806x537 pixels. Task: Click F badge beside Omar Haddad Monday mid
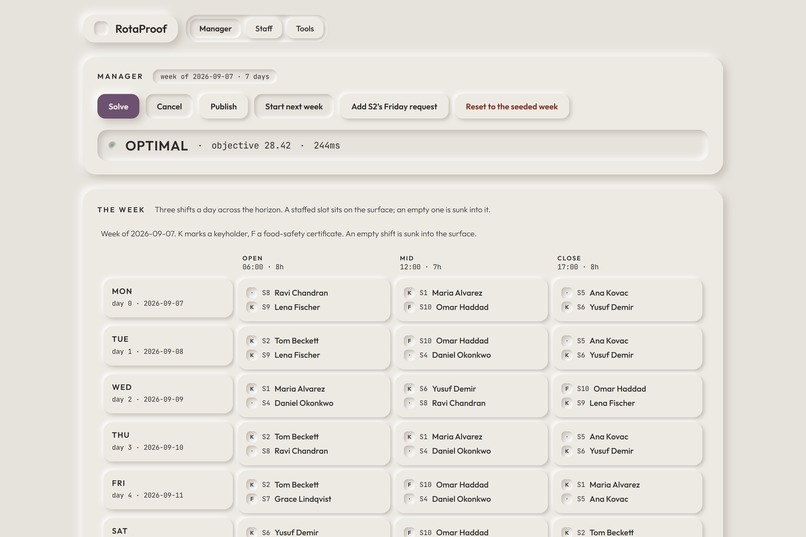coord(409,307)
